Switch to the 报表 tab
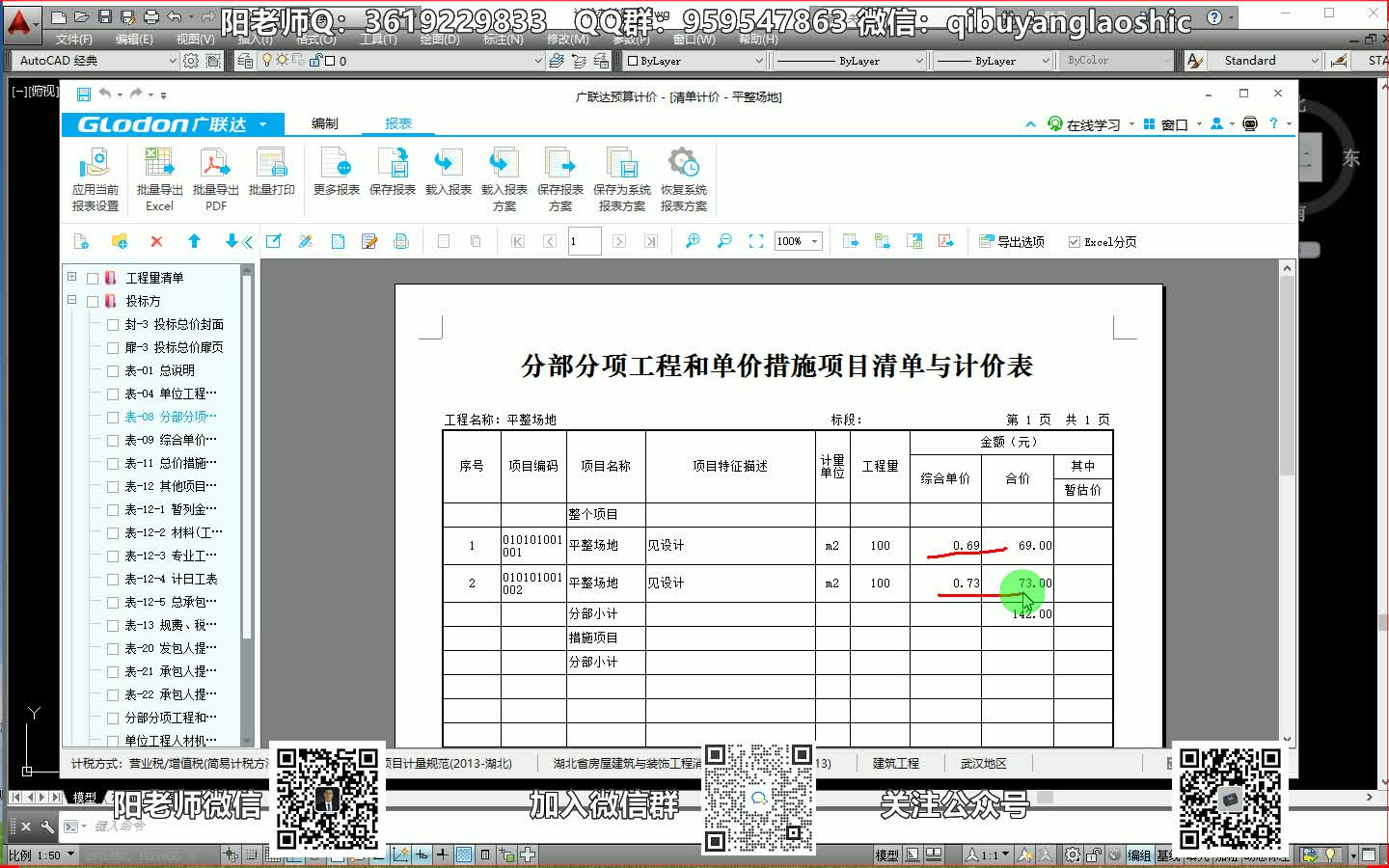 pos(398,123)
